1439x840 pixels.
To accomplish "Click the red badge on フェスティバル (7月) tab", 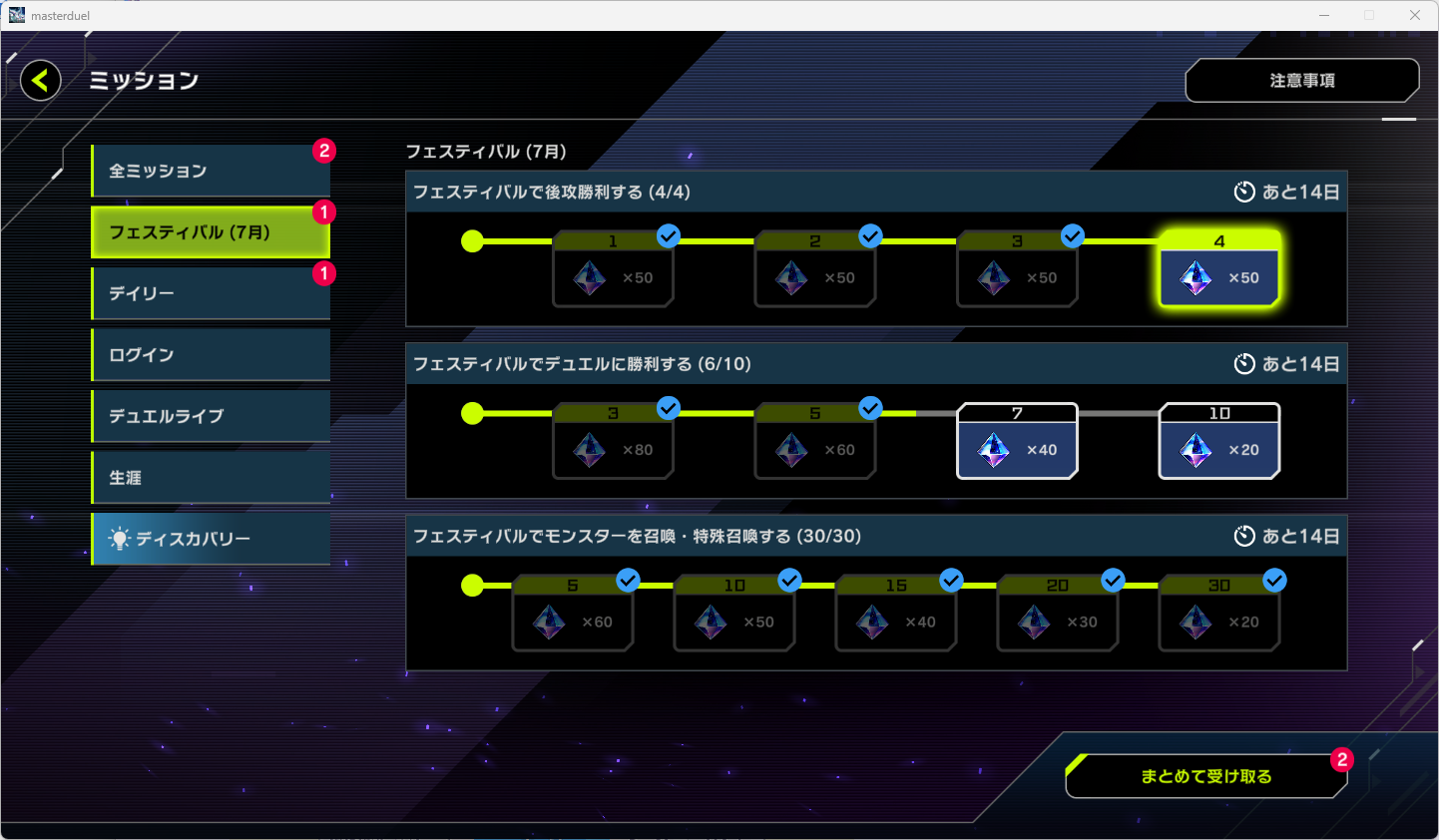I will point(324,212).
